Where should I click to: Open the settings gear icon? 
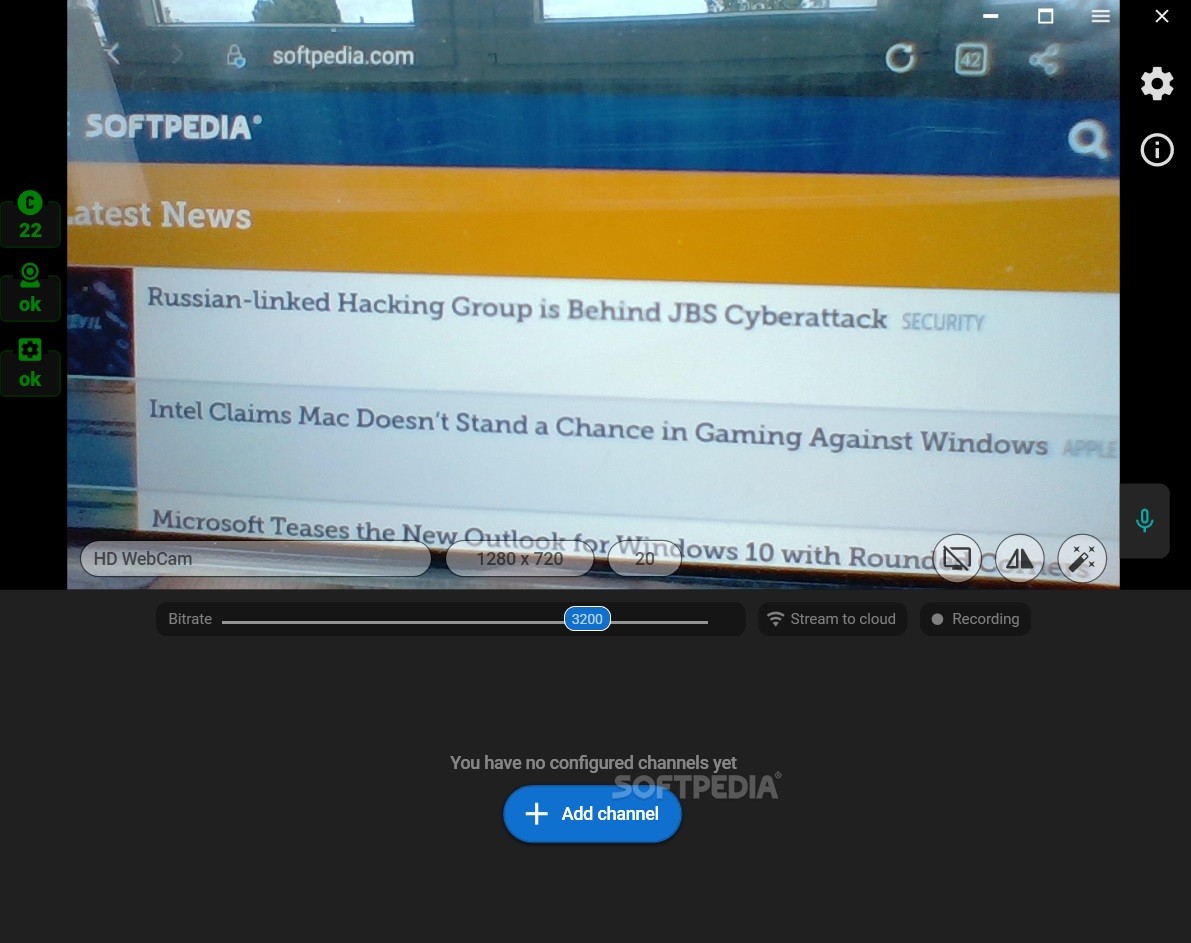click(1157, 84)
